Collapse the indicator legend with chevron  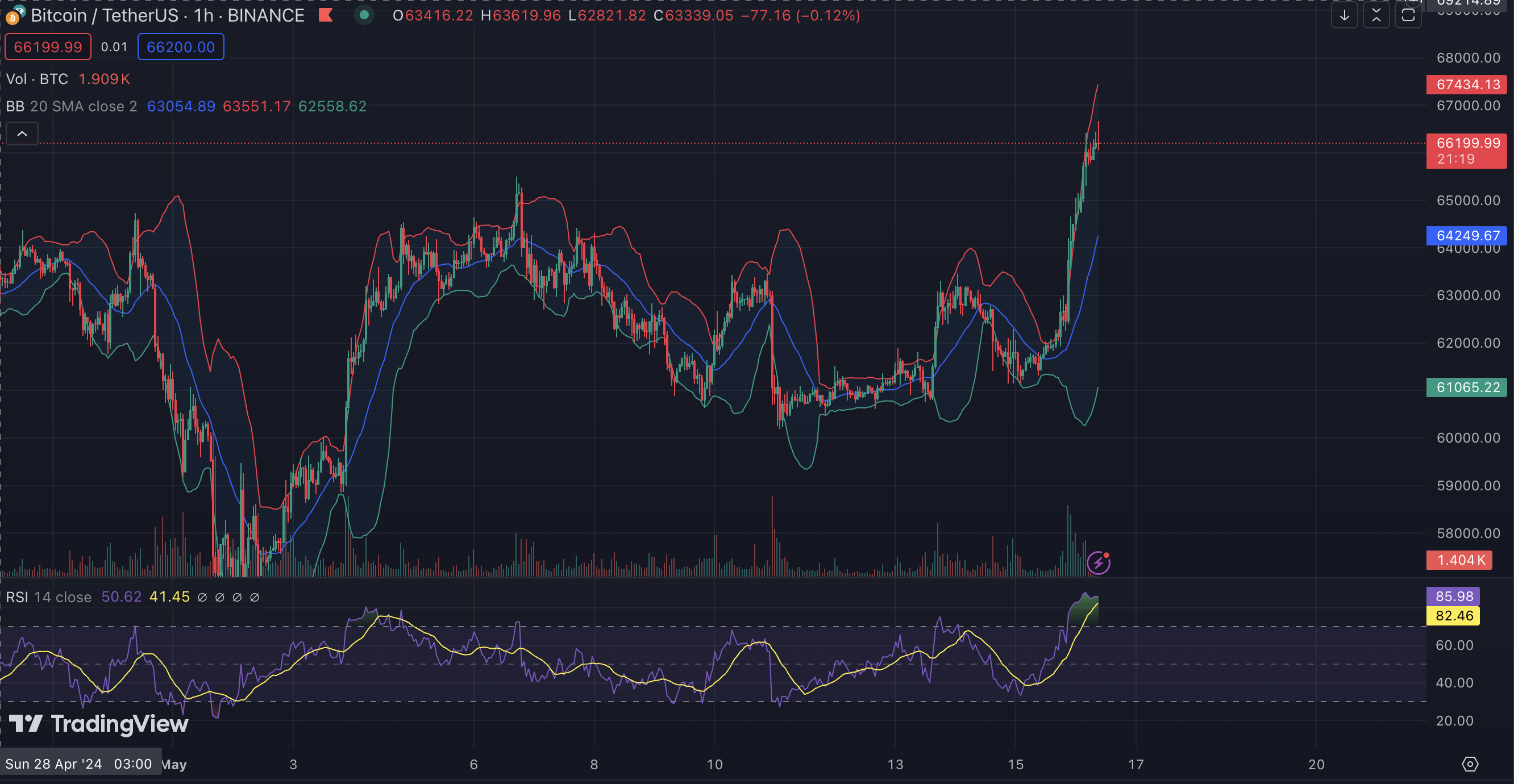22,134
